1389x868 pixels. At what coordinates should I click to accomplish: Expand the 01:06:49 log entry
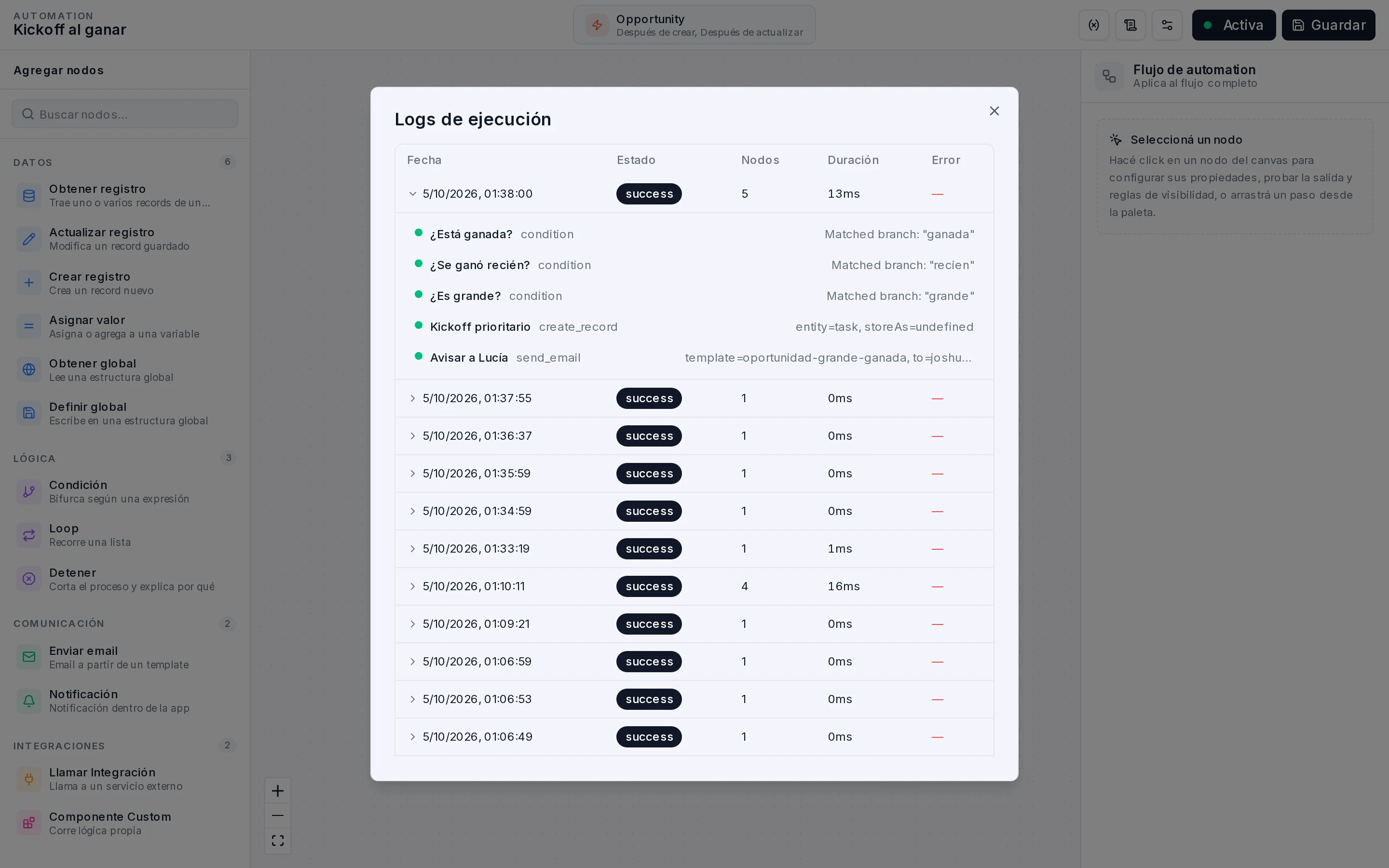pos(412,736)
